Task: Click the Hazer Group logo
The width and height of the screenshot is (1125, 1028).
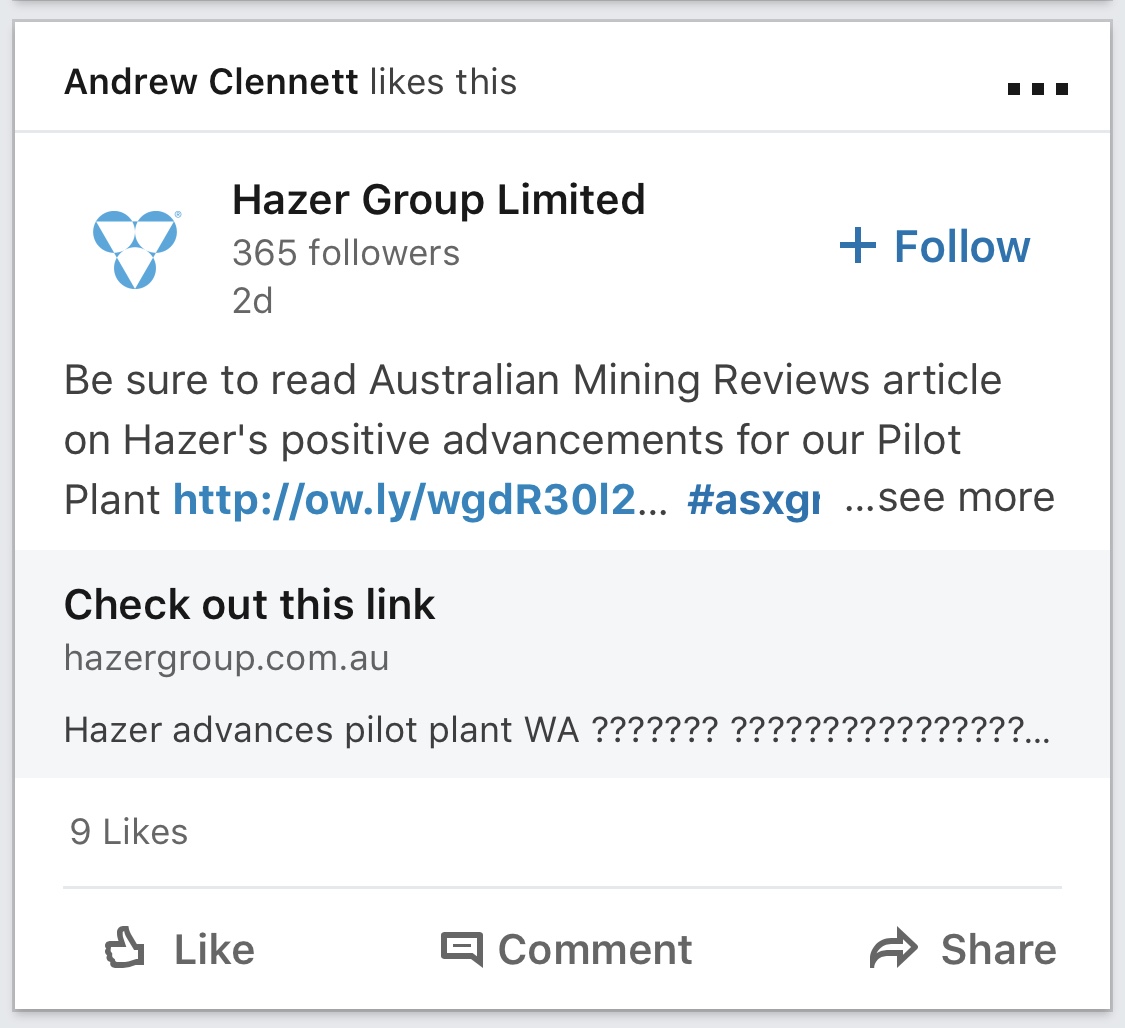Action: [136, 249]
